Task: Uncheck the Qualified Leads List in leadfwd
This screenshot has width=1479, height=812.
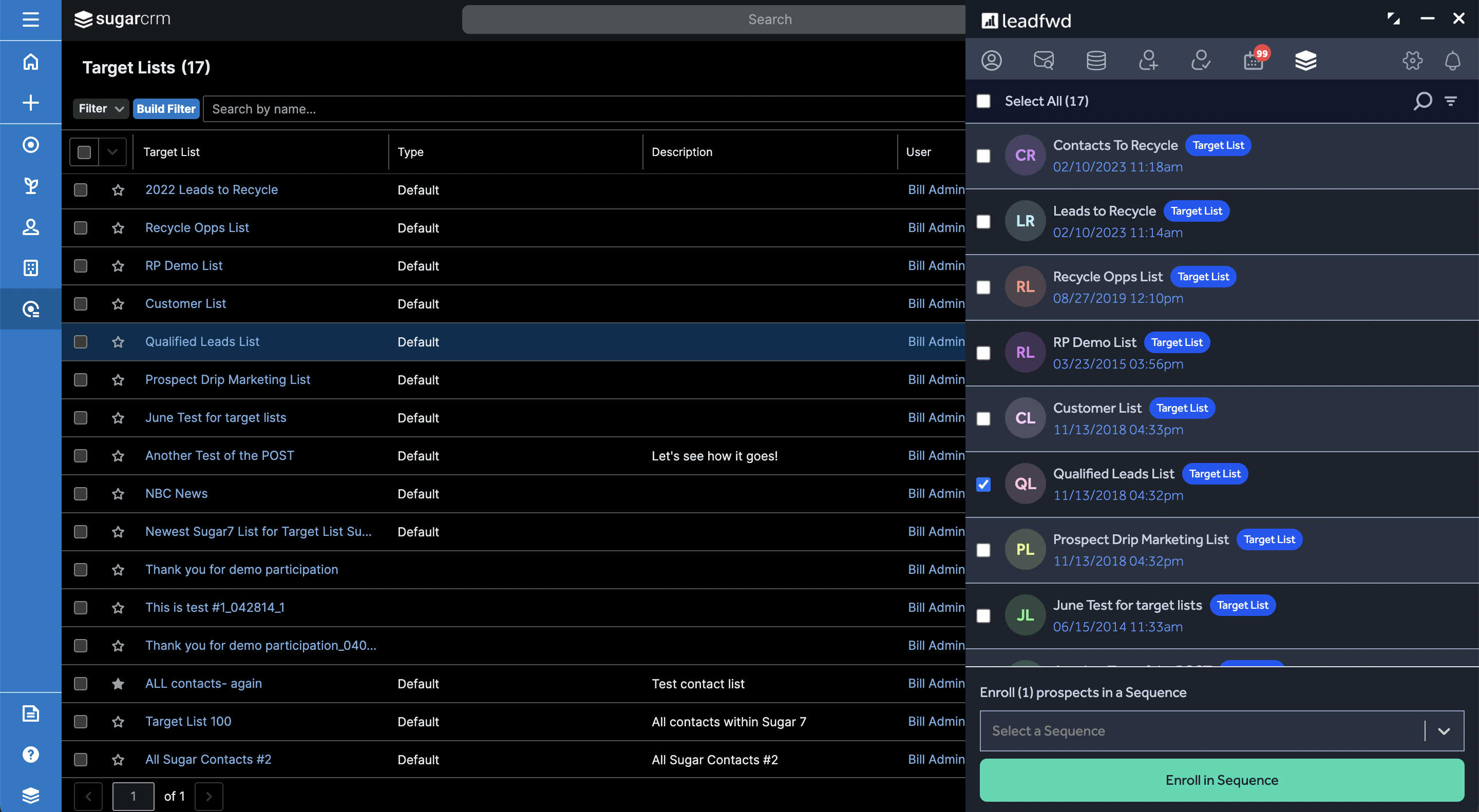Action: (984, 485)
